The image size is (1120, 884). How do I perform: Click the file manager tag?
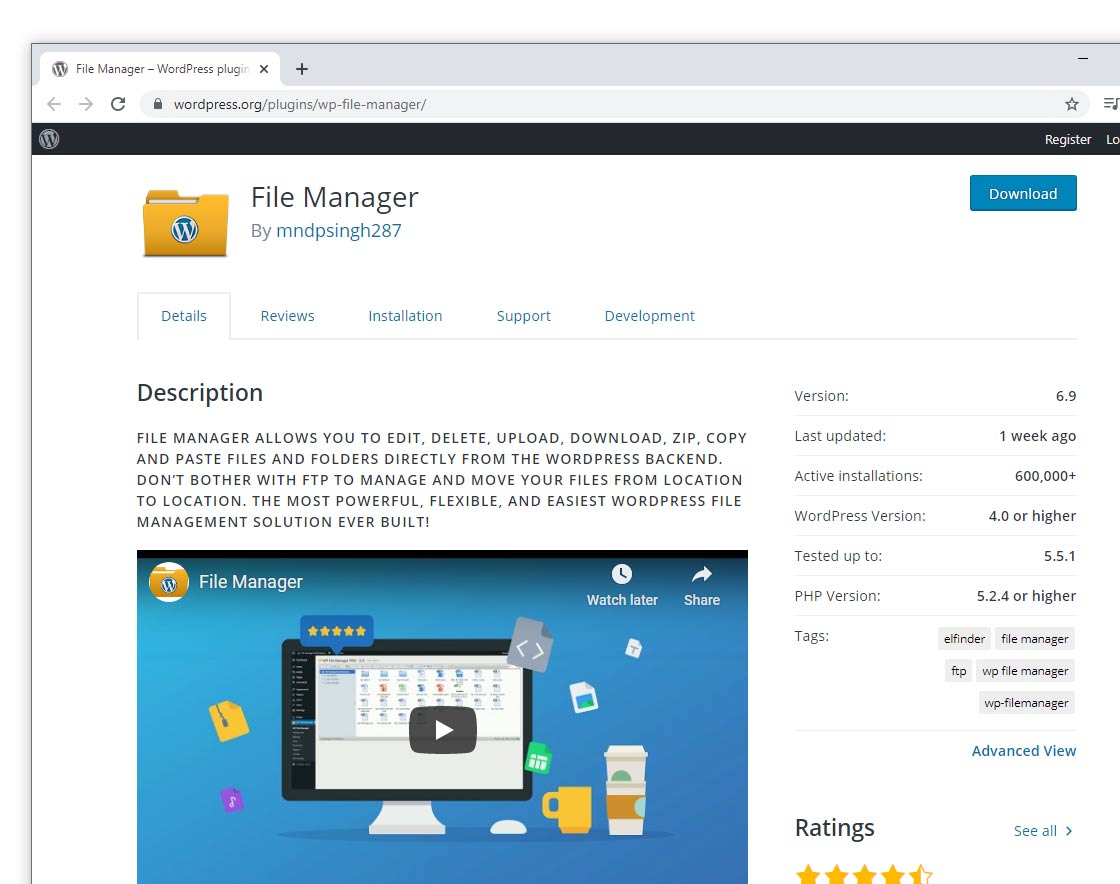point(1034,638)
